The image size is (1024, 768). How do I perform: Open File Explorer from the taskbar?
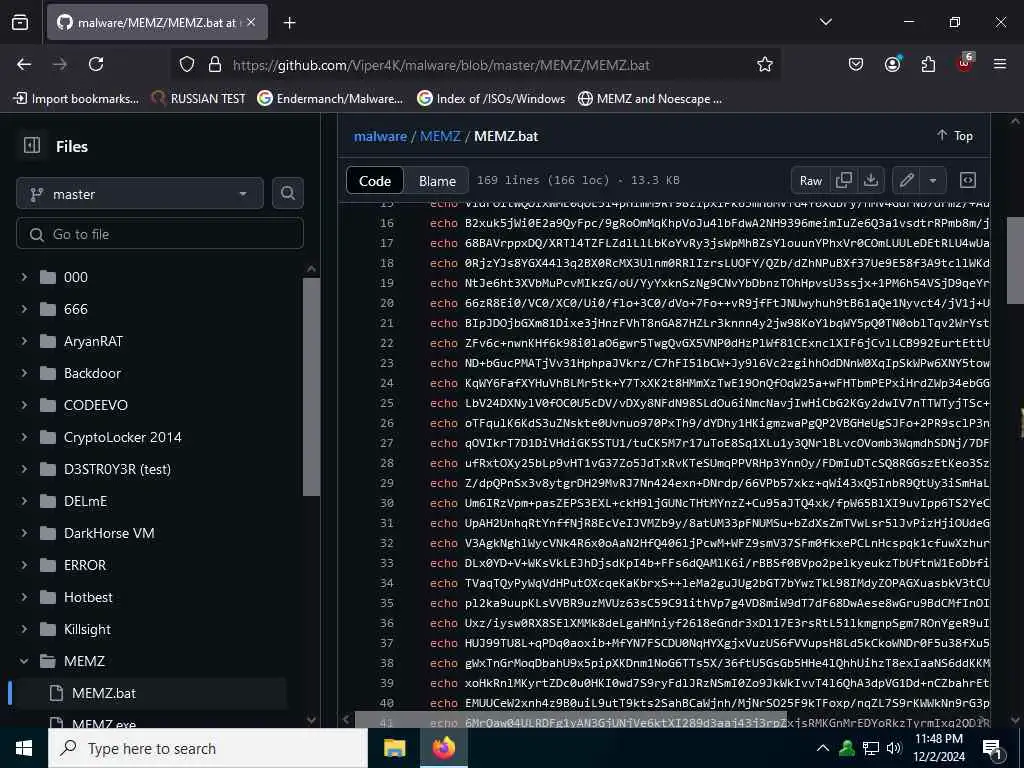point(394,748)
